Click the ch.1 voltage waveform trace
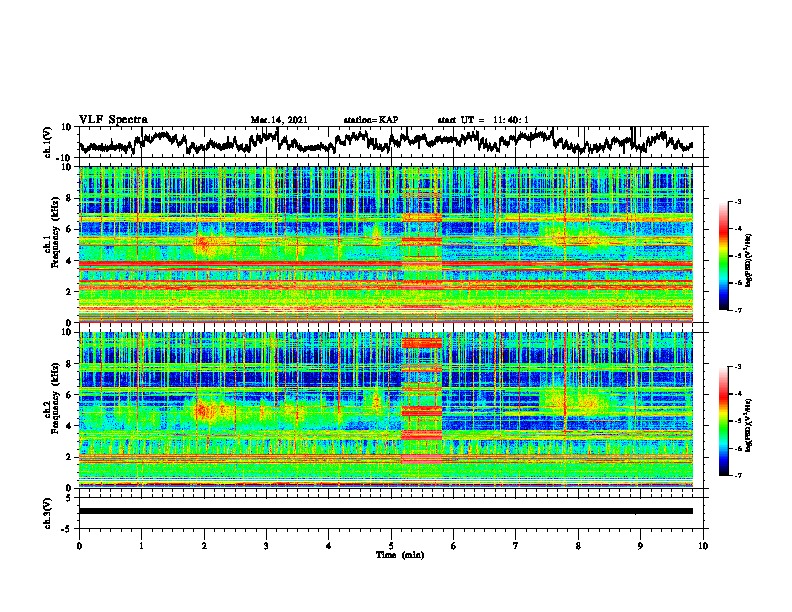 pos(386,142)
